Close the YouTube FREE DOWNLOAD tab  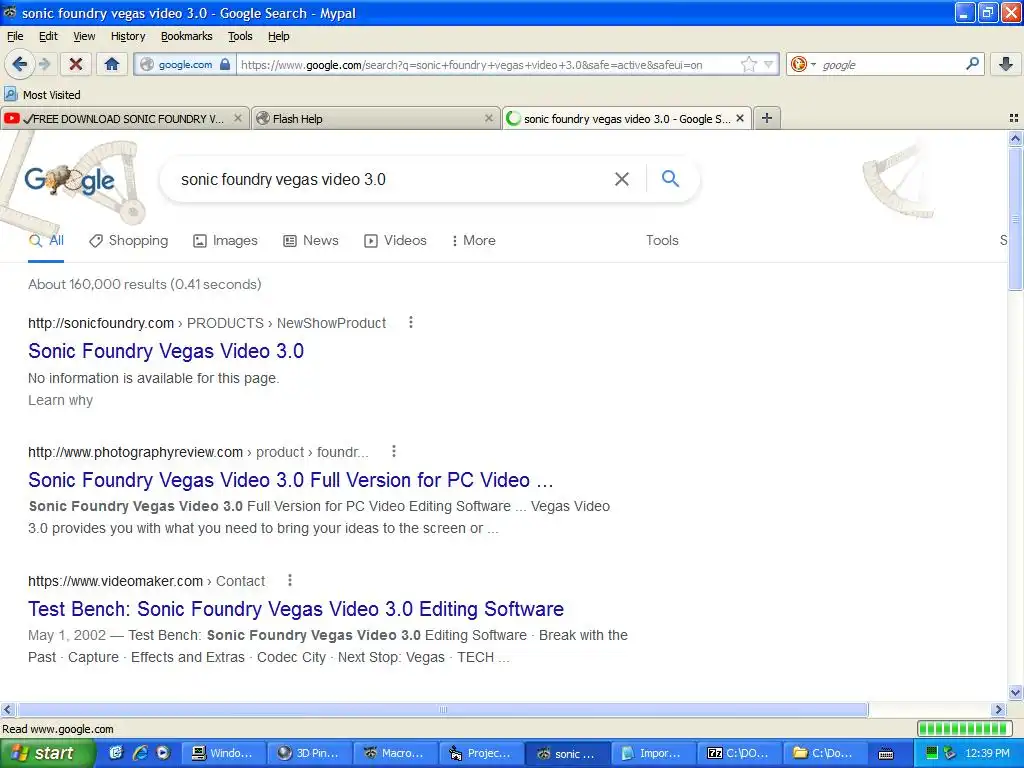[238, 118]
